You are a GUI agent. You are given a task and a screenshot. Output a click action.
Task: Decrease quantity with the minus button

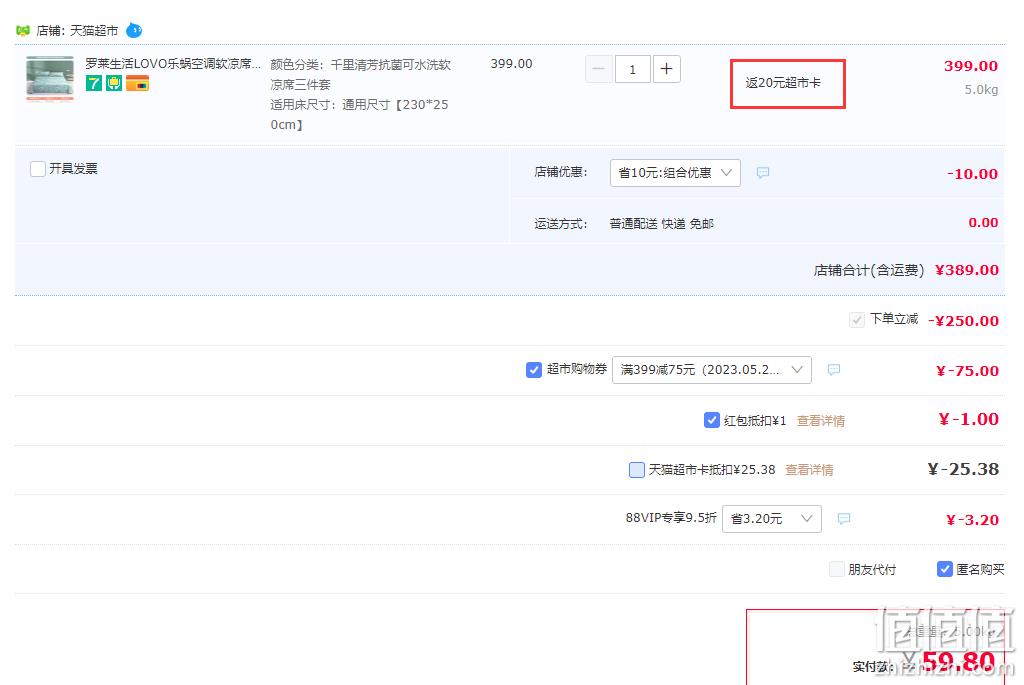[598, 69]
